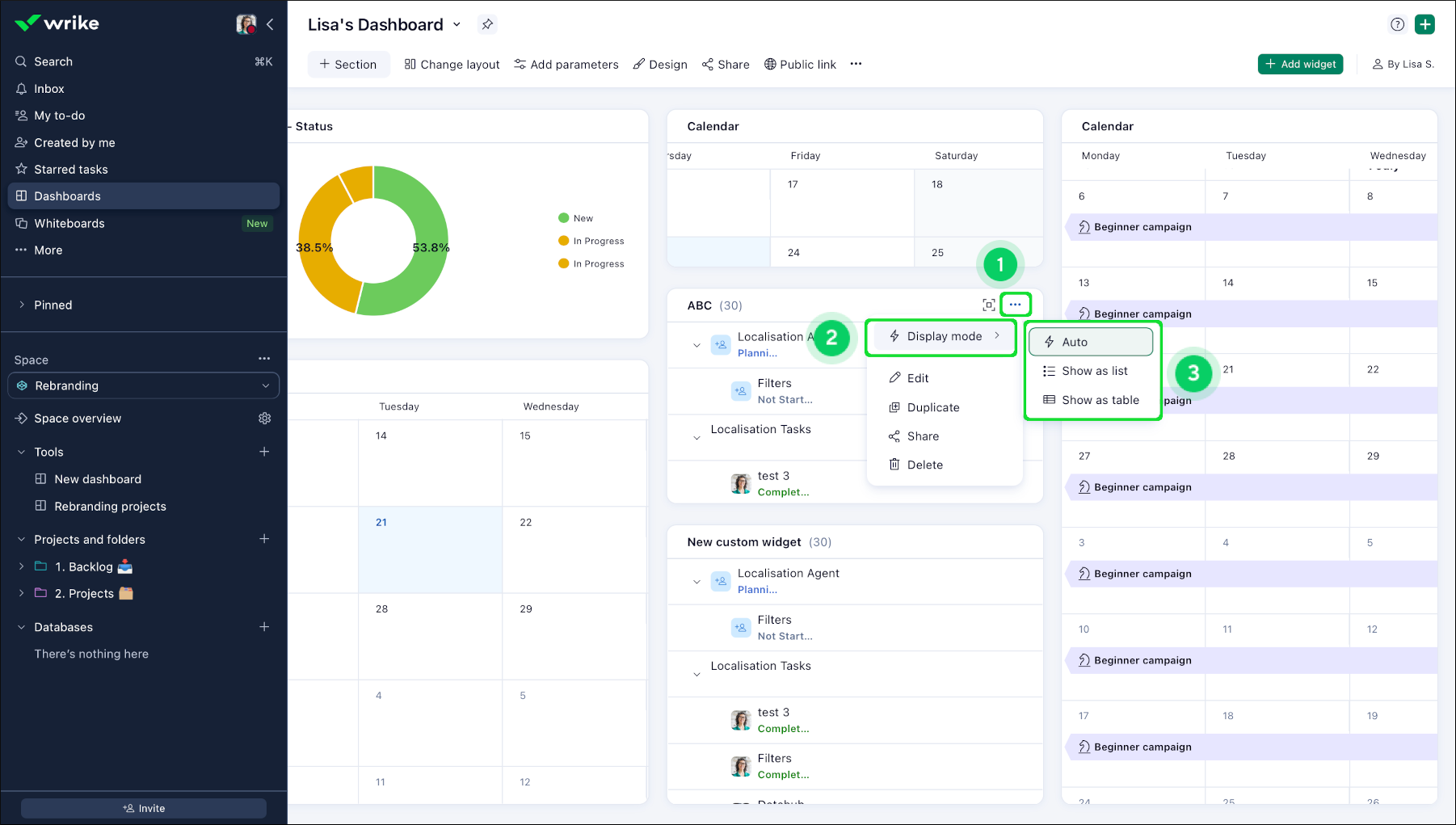The image size is (1456, 825).
Task: Click the Wrike logo
Action: tap(57, 23)
